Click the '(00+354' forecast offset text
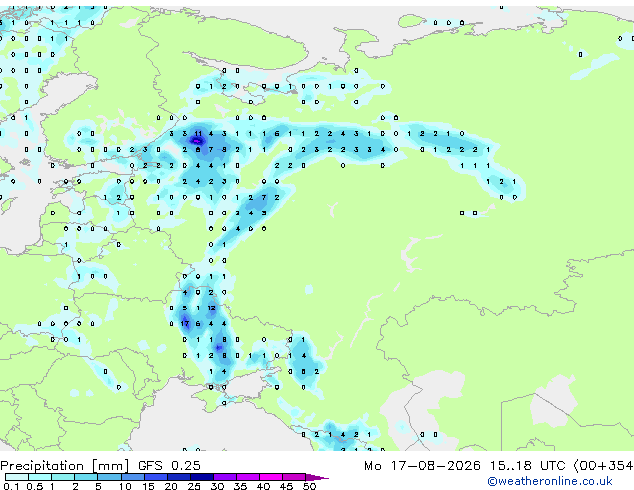 pyautogui.click(x=604, y=466)
